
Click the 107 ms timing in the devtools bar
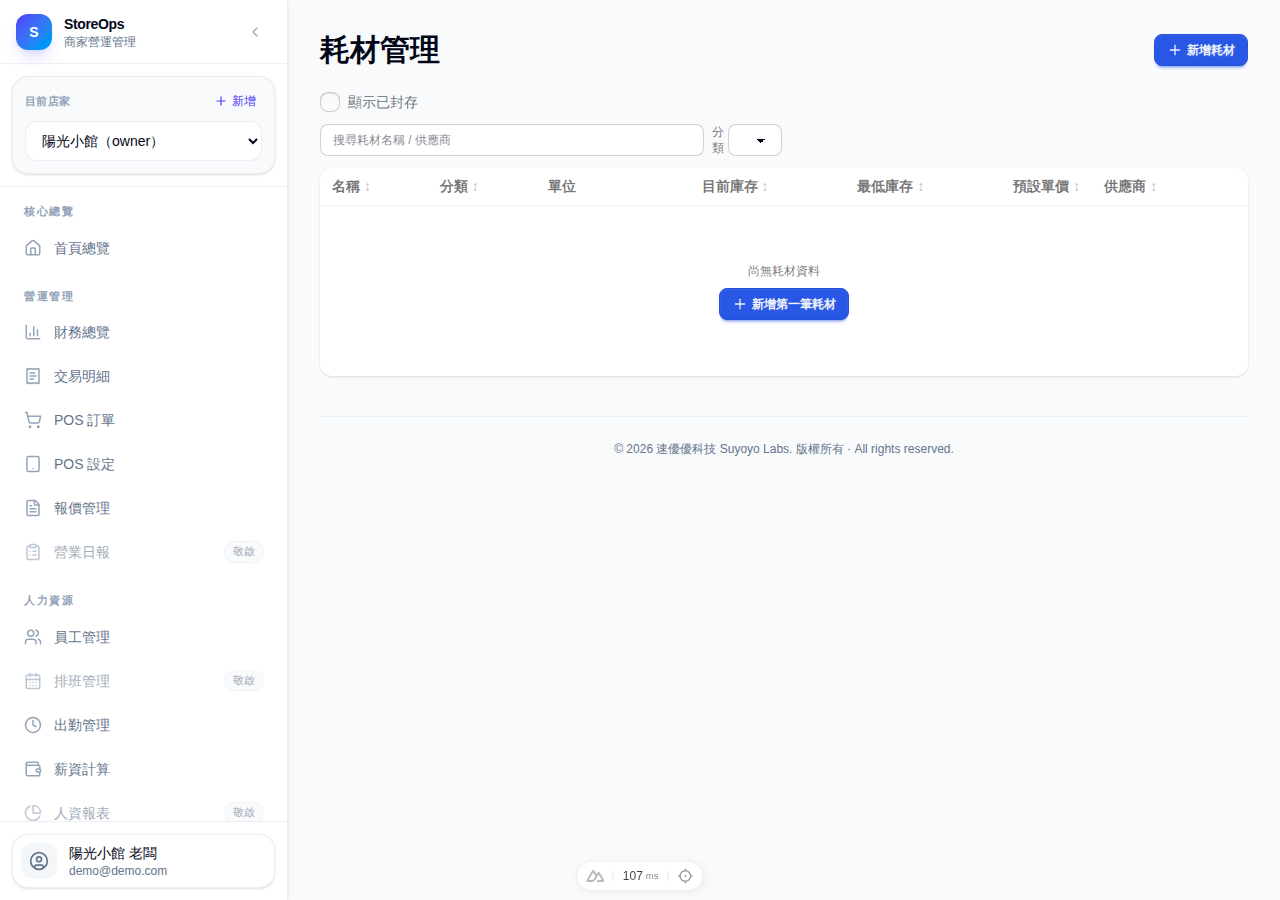click(x=640, y=876)
